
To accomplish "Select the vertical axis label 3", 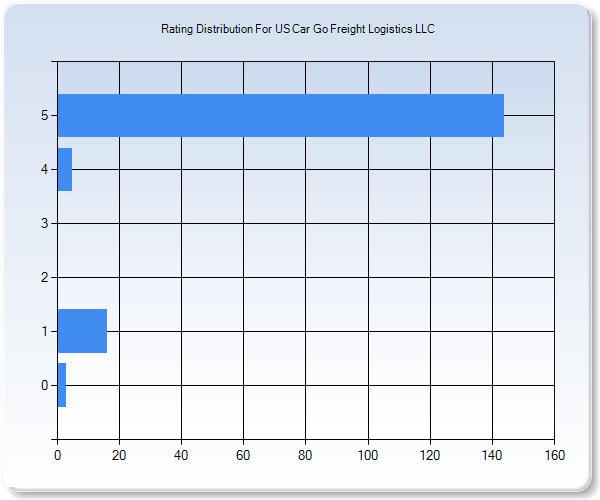I will (x=44, y=224).
